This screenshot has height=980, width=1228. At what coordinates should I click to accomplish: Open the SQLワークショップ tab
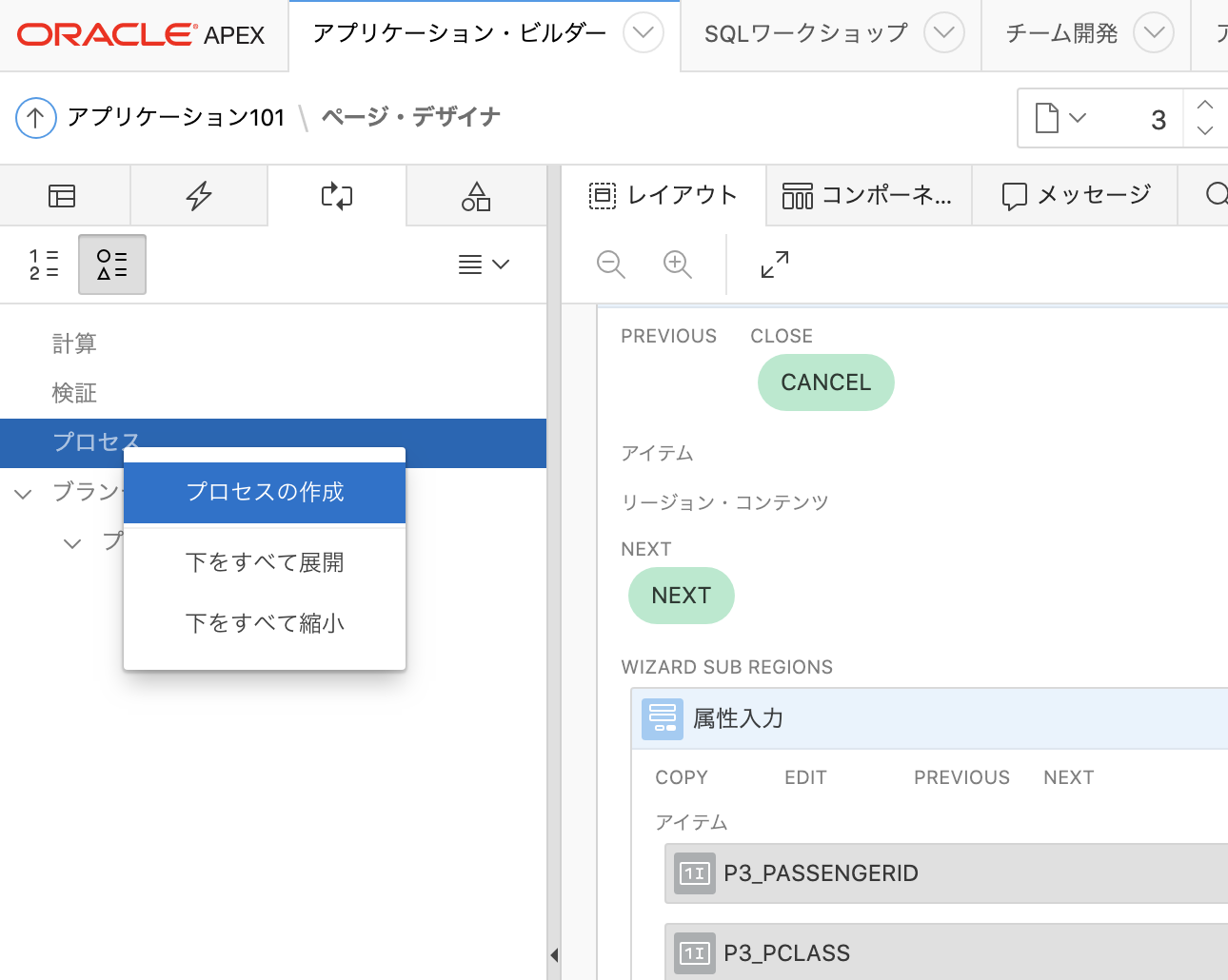pyautogui.click(x=806, y=33)
